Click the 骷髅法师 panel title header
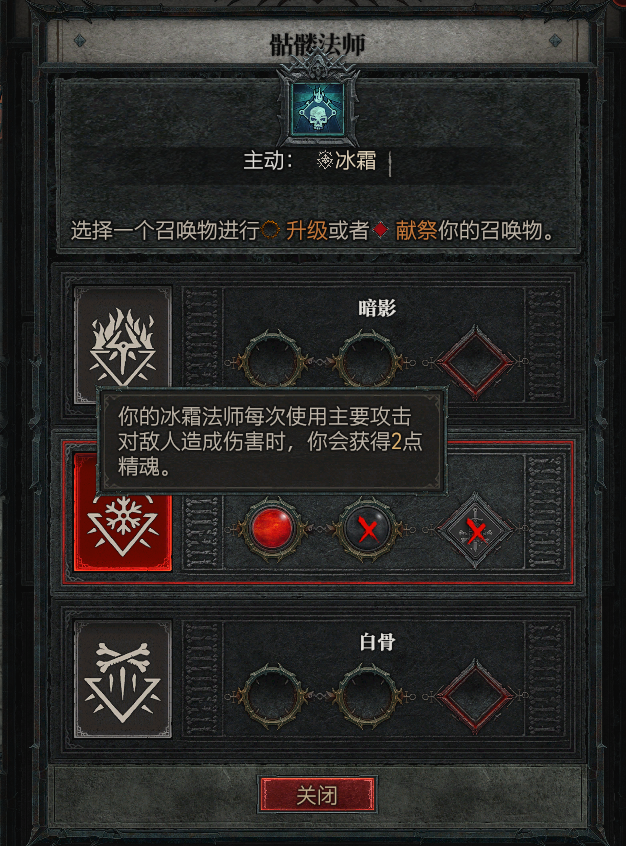626x846 pixels. pyautogui.click(x=317, y=44)
